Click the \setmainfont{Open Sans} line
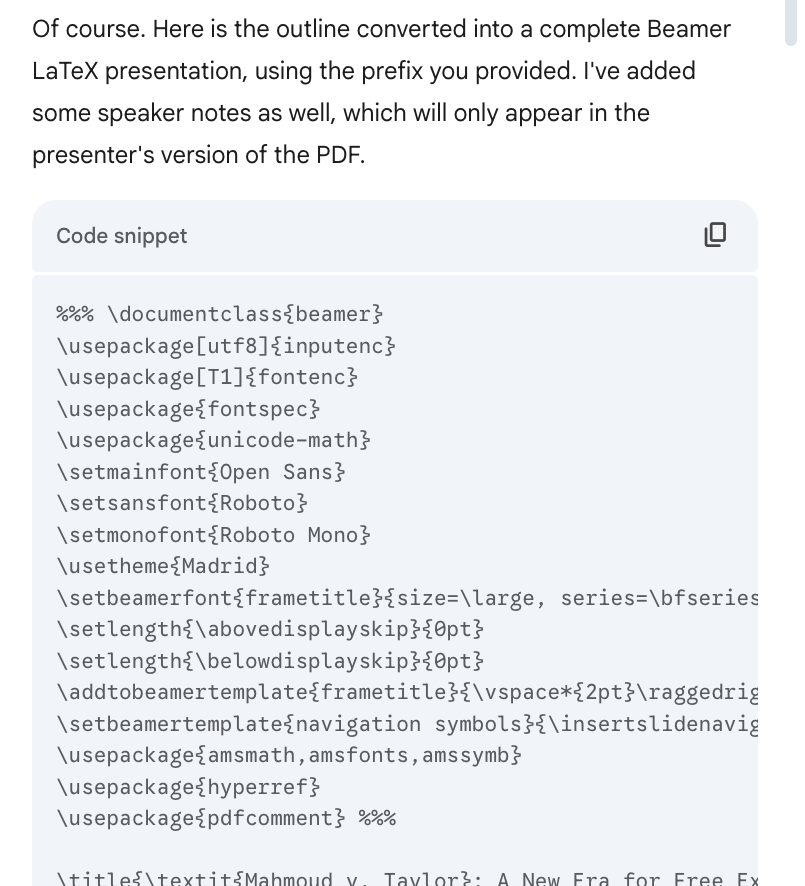The image size is (805, 886). [x=201, y=472]
